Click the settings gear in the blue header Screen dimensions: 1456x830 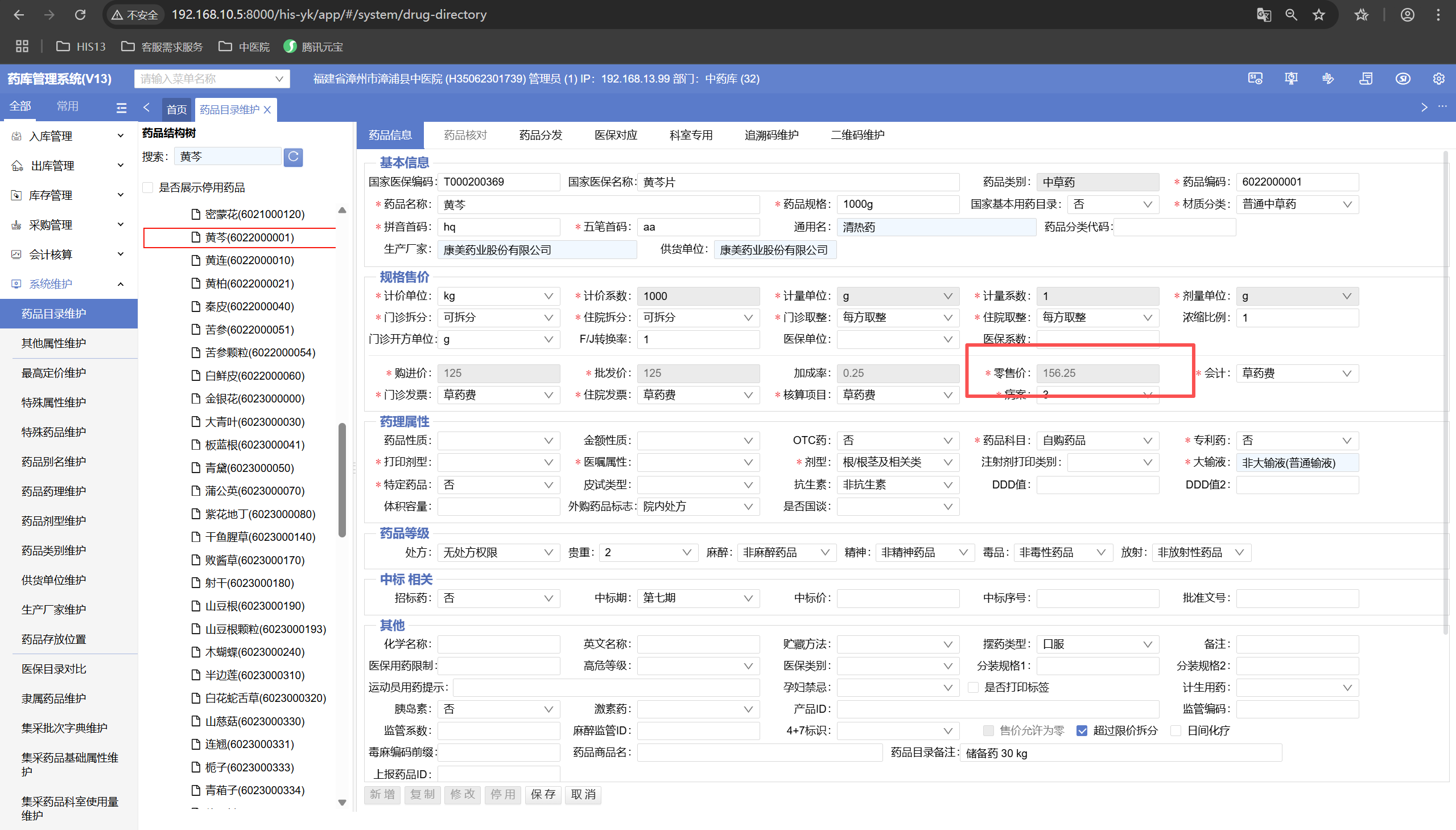point(1438,79)
